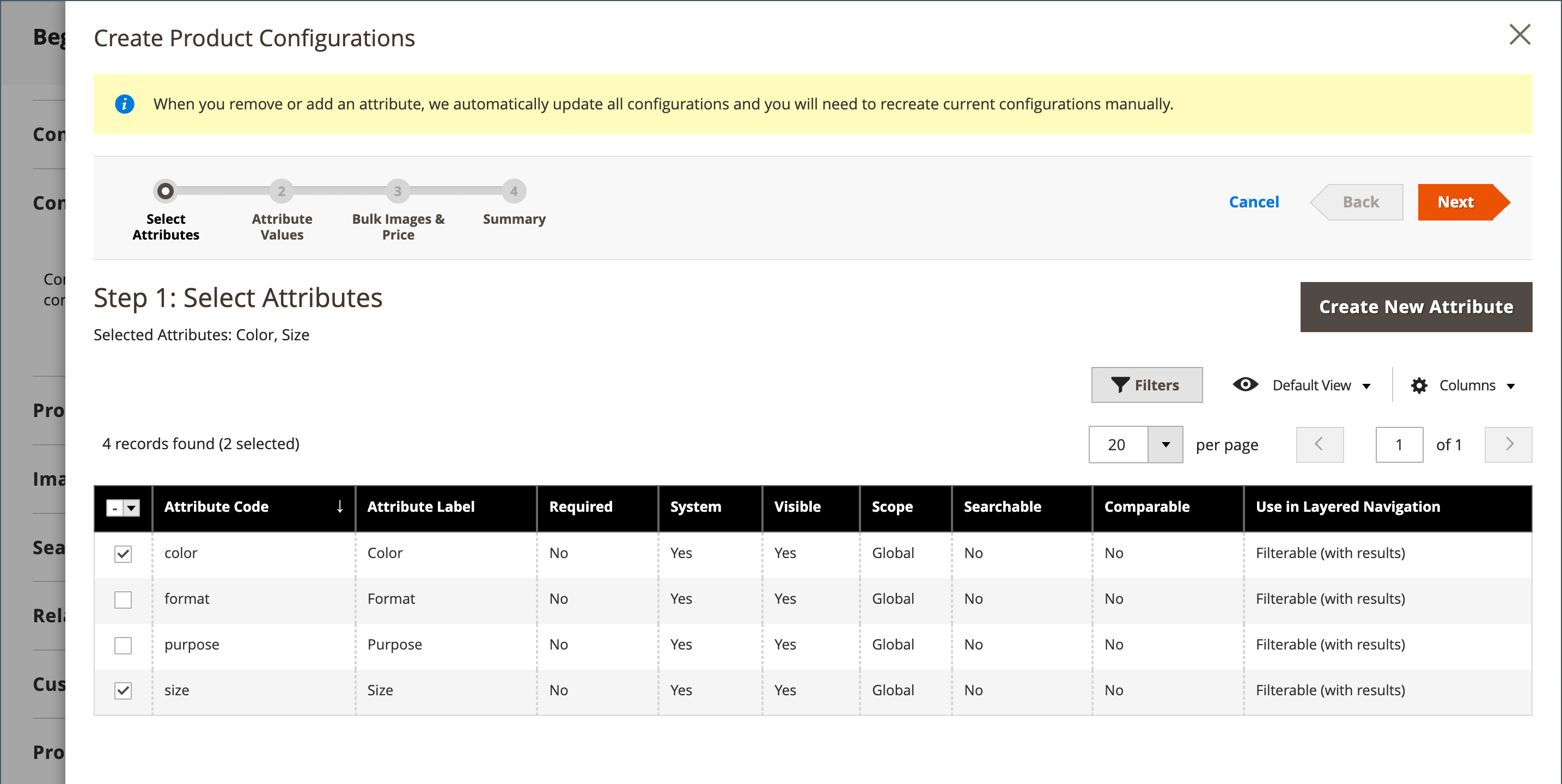Click the Columns gear icon
The image size is (1562, 784).
pos(1418,385)
